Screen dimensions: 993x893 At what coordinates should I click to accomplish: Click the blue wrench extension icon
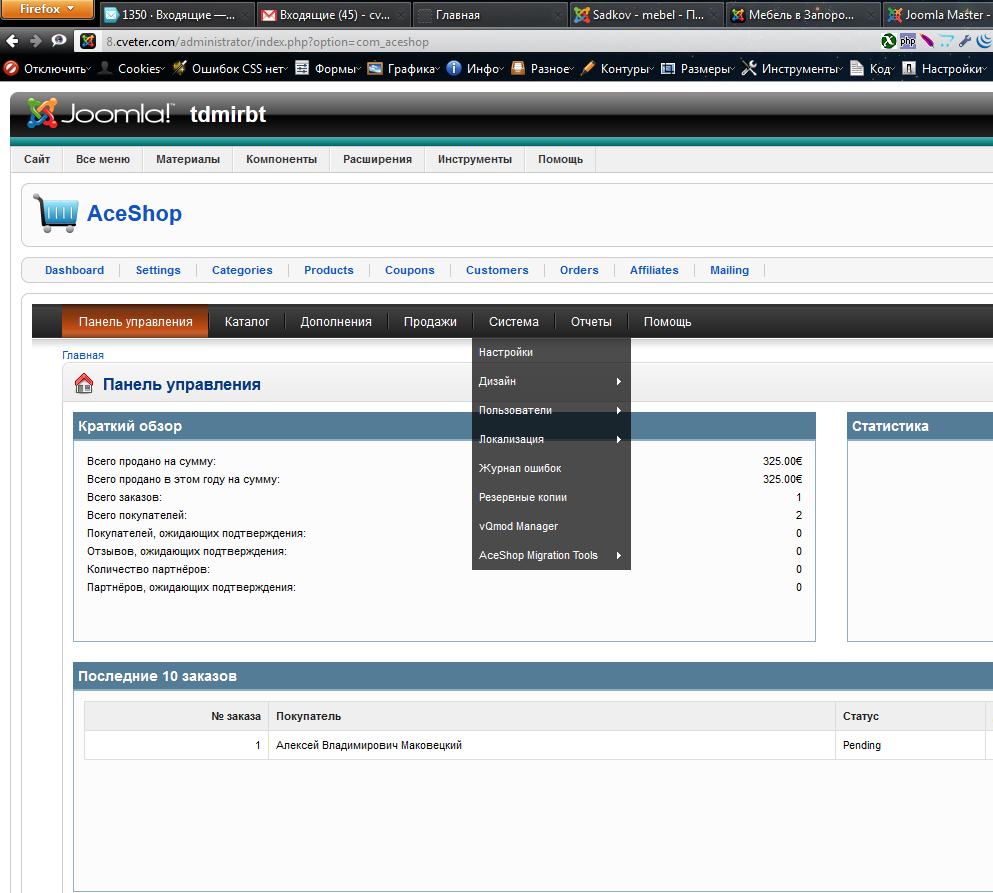pos(965,41)
